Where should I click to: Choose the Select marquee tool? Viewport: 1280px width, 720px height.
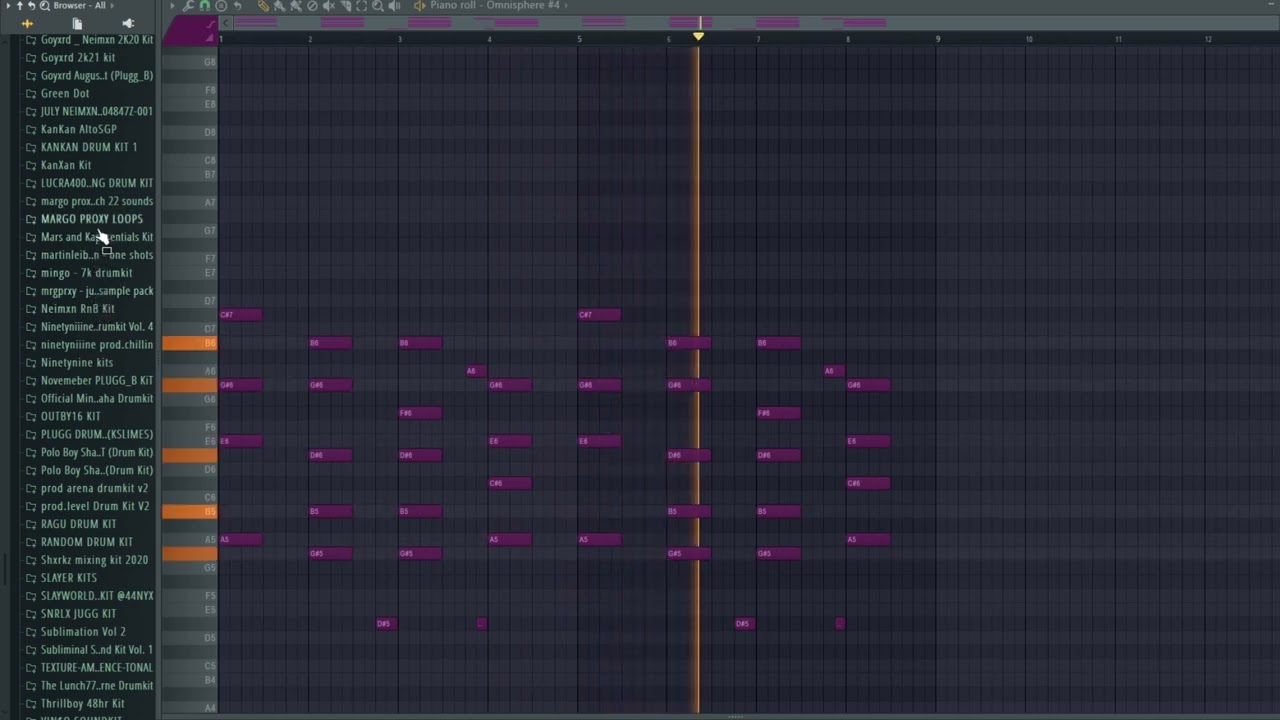(x=361, y=6)
